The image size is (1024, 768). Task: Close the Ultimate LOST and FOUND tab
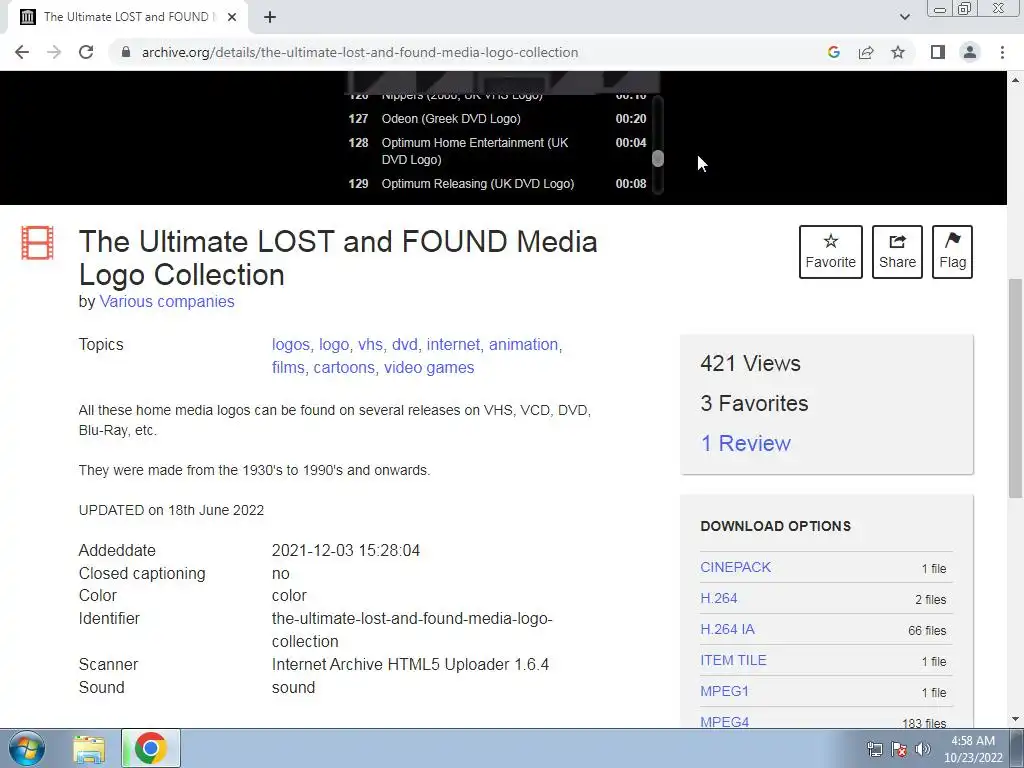[x=232, y=17]
